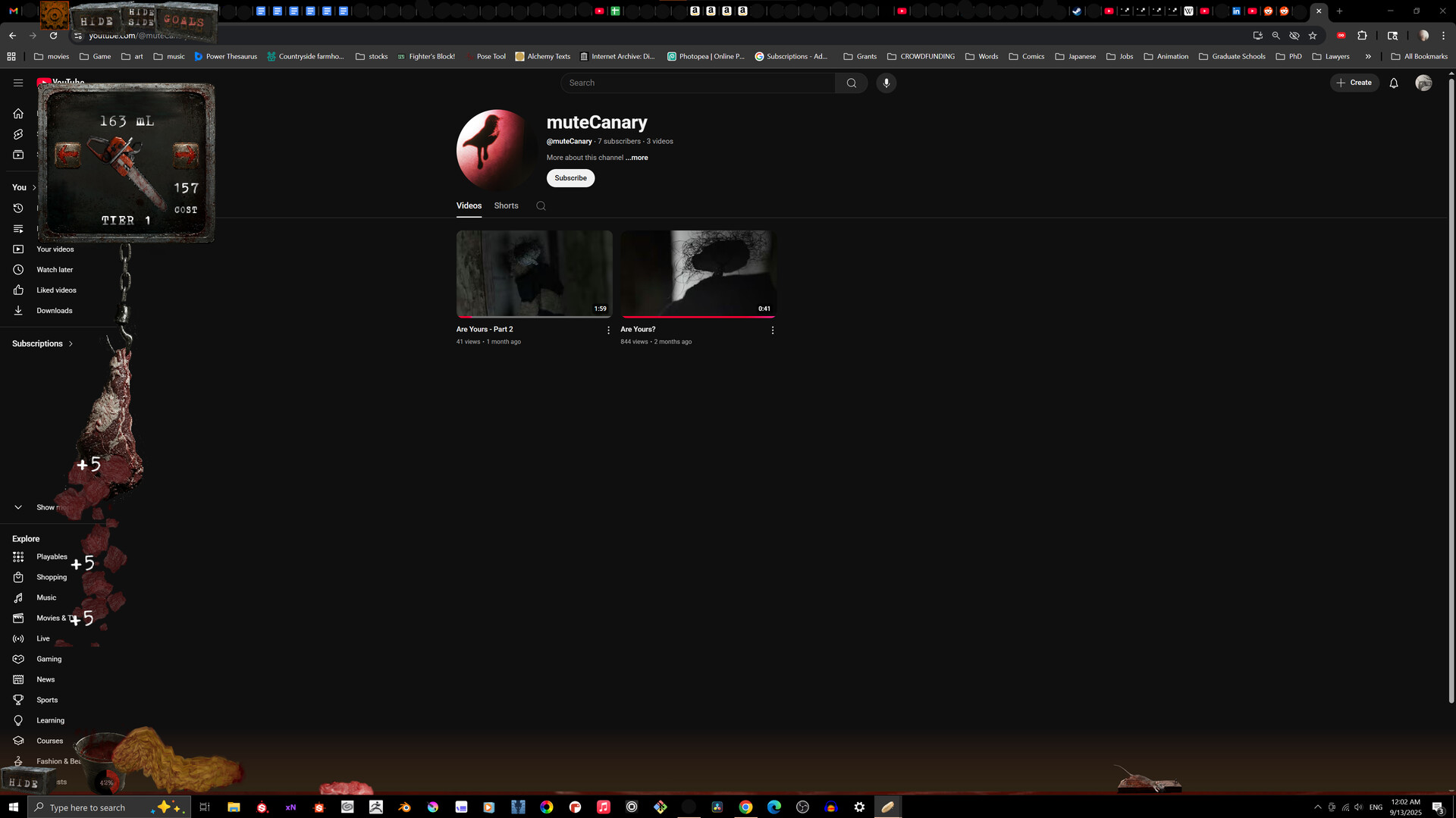Image resolution: width=1456 pixels, height=818 pixels.
Task: Open options menu on Are Yours - Part 2
Action: 608,331
